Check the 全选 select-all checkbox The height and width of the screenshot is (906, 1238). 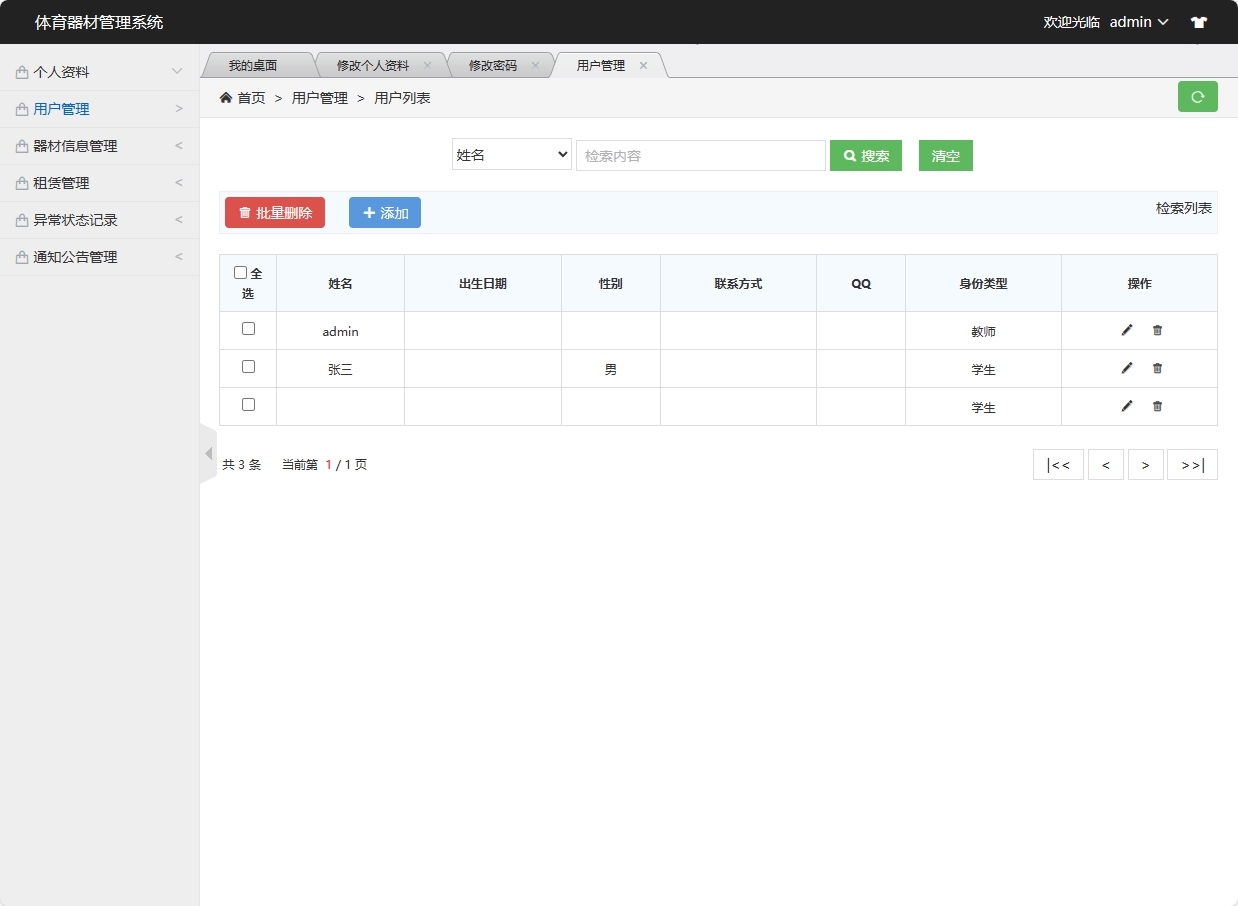[x=240, y=270]
